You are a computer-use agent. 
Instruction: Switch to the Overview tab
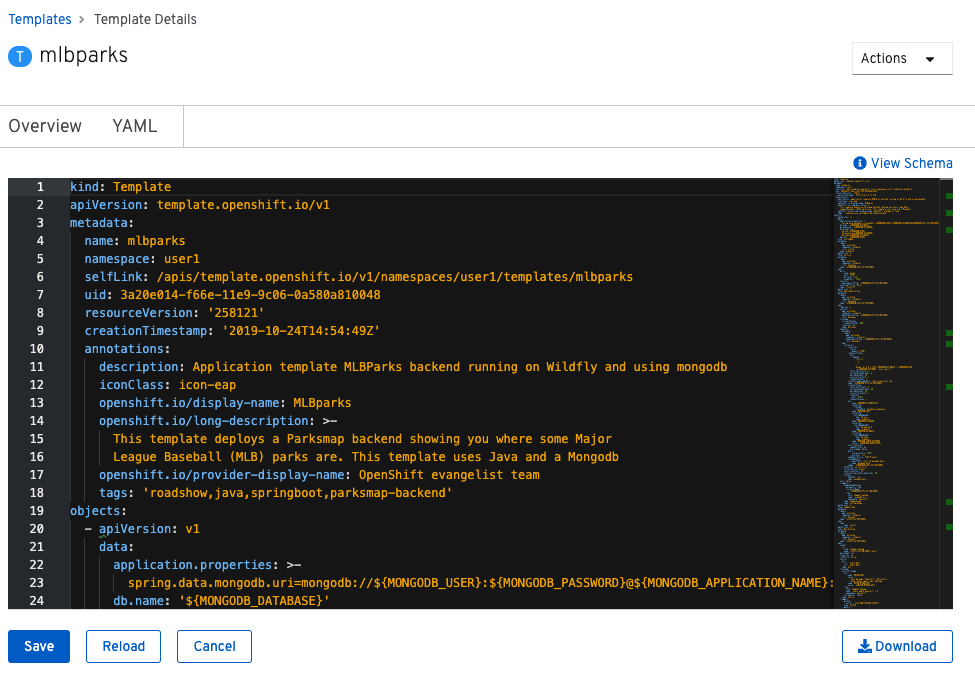45,126
